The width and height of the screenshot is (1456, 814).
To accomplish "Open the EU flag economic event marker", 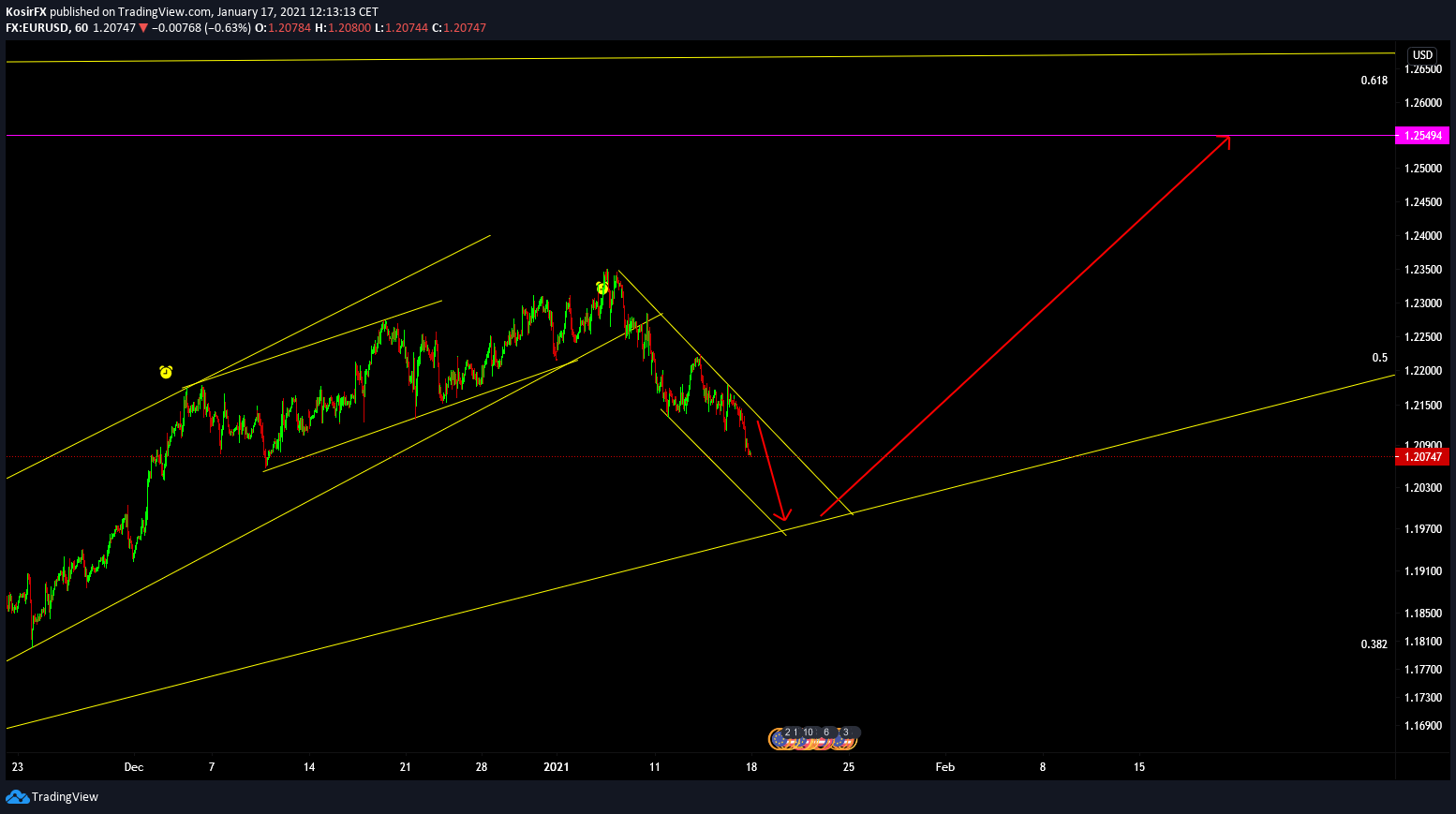I will point(779,740).
